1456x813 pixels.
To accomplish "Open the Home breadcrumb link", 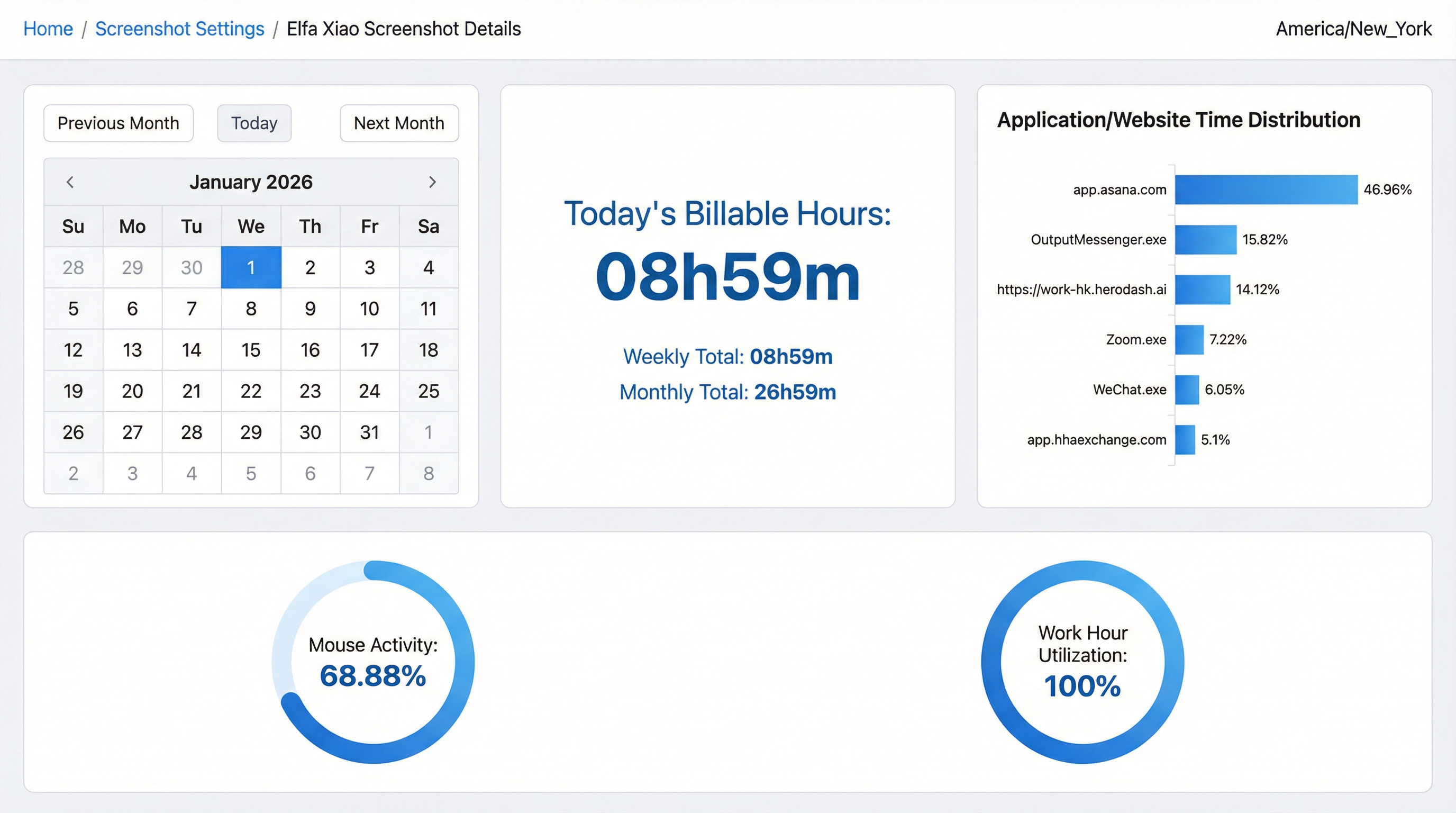I will [x=48, y=29].
